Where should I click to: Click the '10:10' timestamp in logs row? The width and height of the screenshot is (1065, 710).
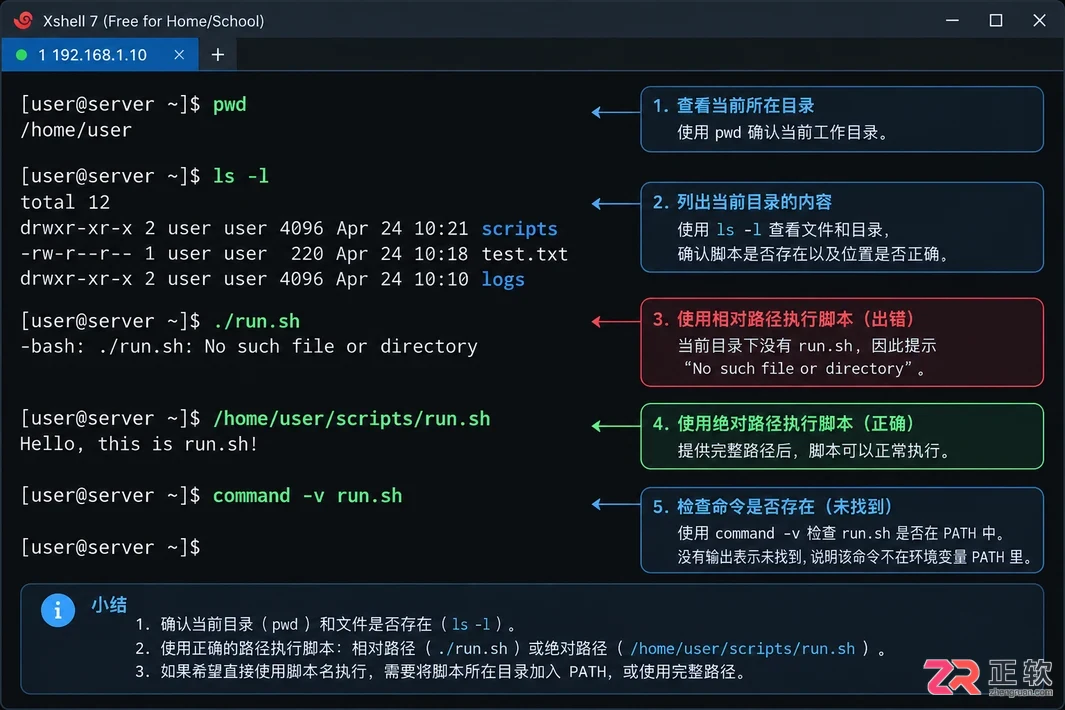pos(441,279)
